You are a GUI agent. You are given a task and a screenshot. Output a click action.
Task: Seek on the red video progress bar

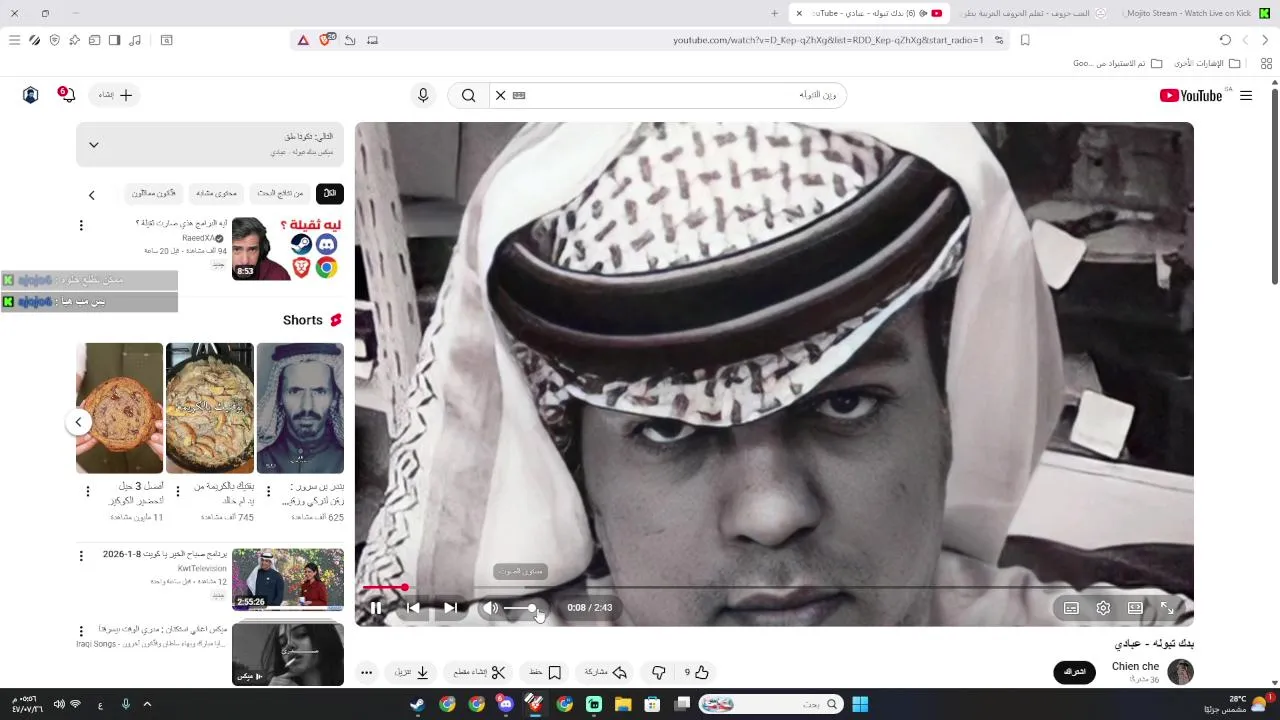(775, 587)
